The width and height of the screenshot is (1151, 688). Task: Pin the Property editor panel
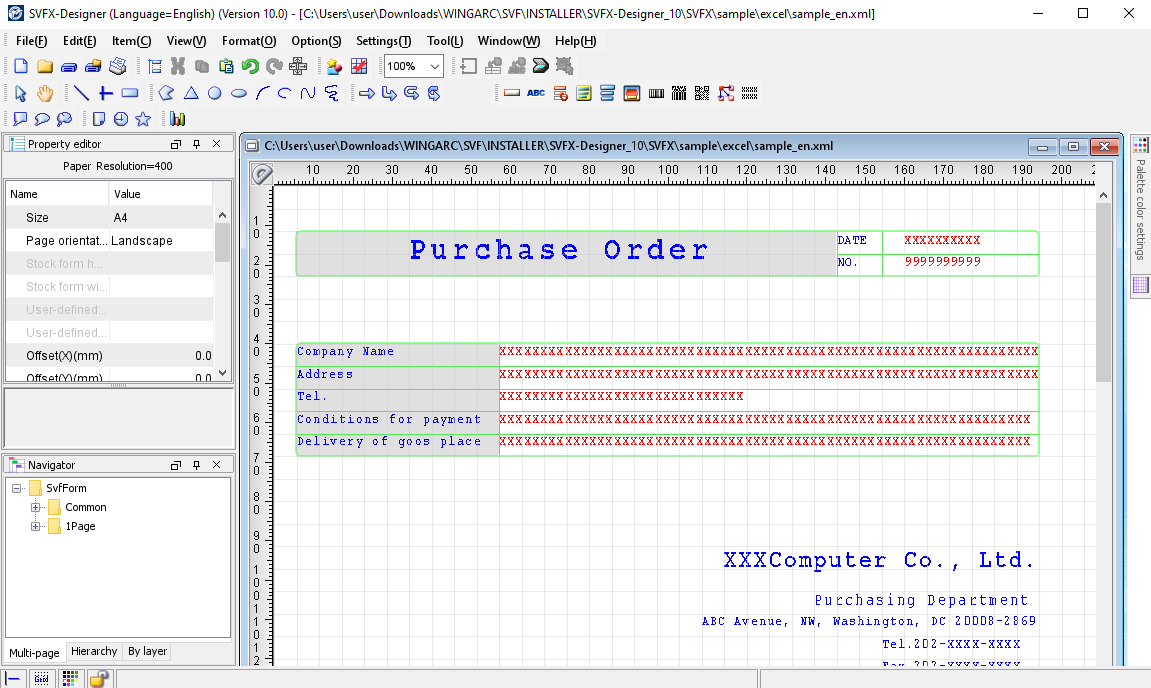[197, 144]
